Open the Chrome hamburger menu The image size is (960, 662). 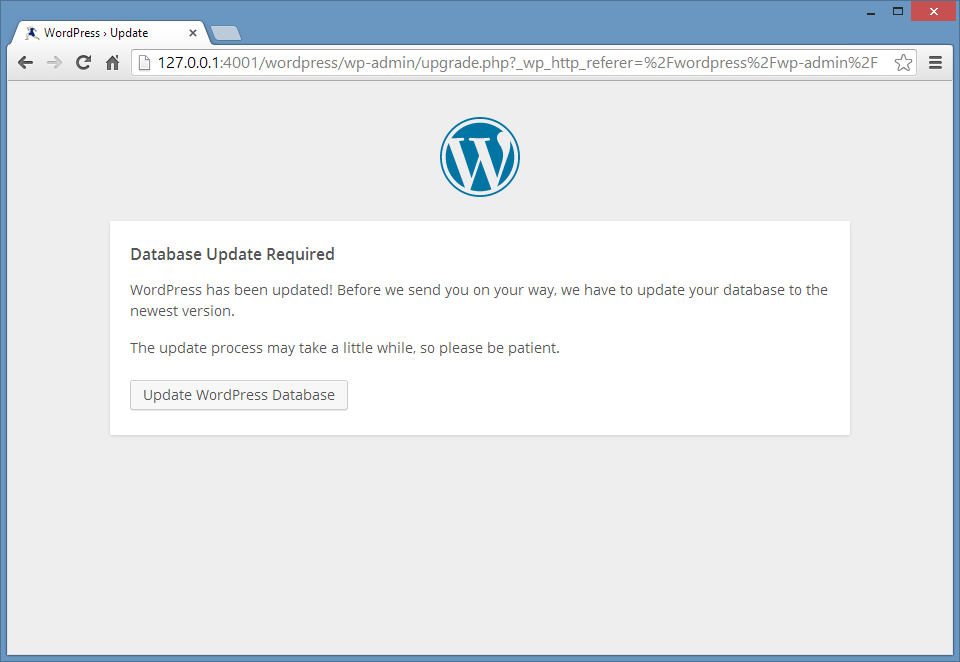[936, 63]
